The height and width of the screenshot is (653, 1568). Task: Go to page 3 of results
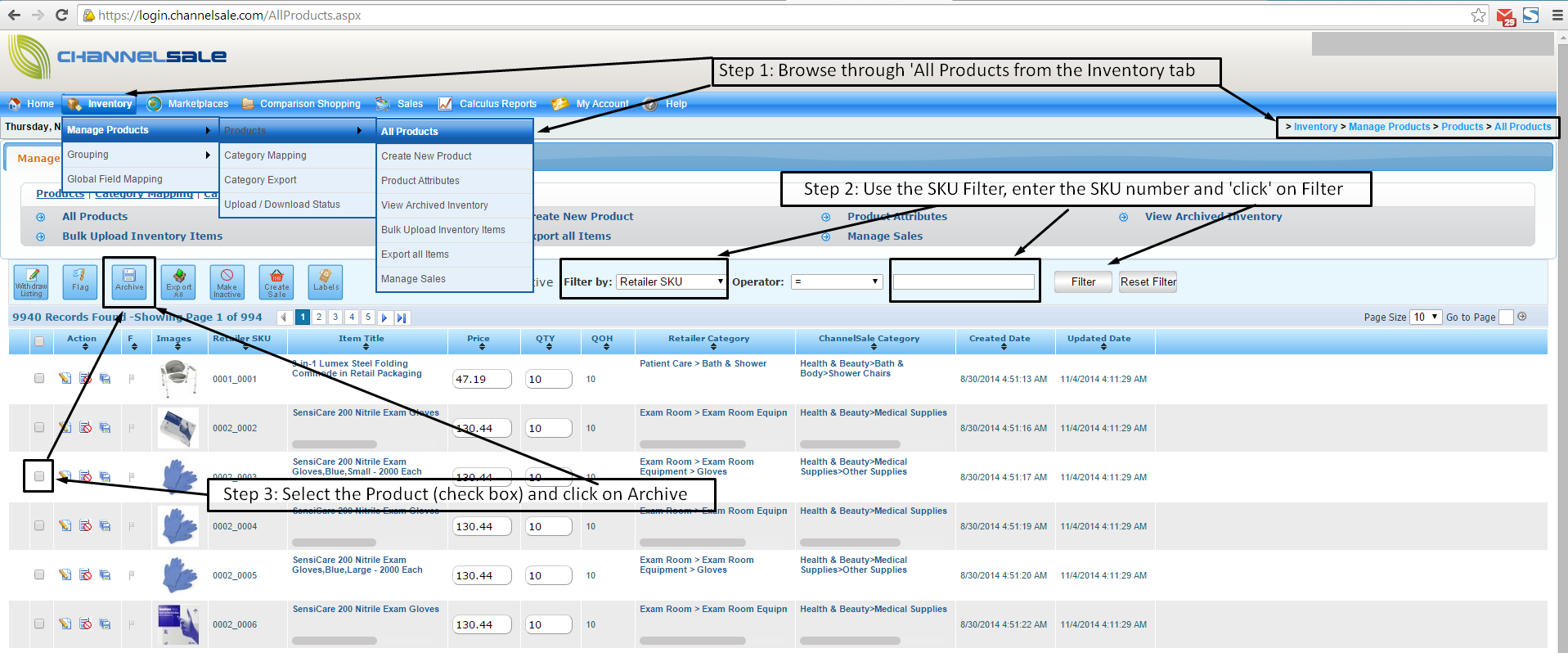point(335,317)
